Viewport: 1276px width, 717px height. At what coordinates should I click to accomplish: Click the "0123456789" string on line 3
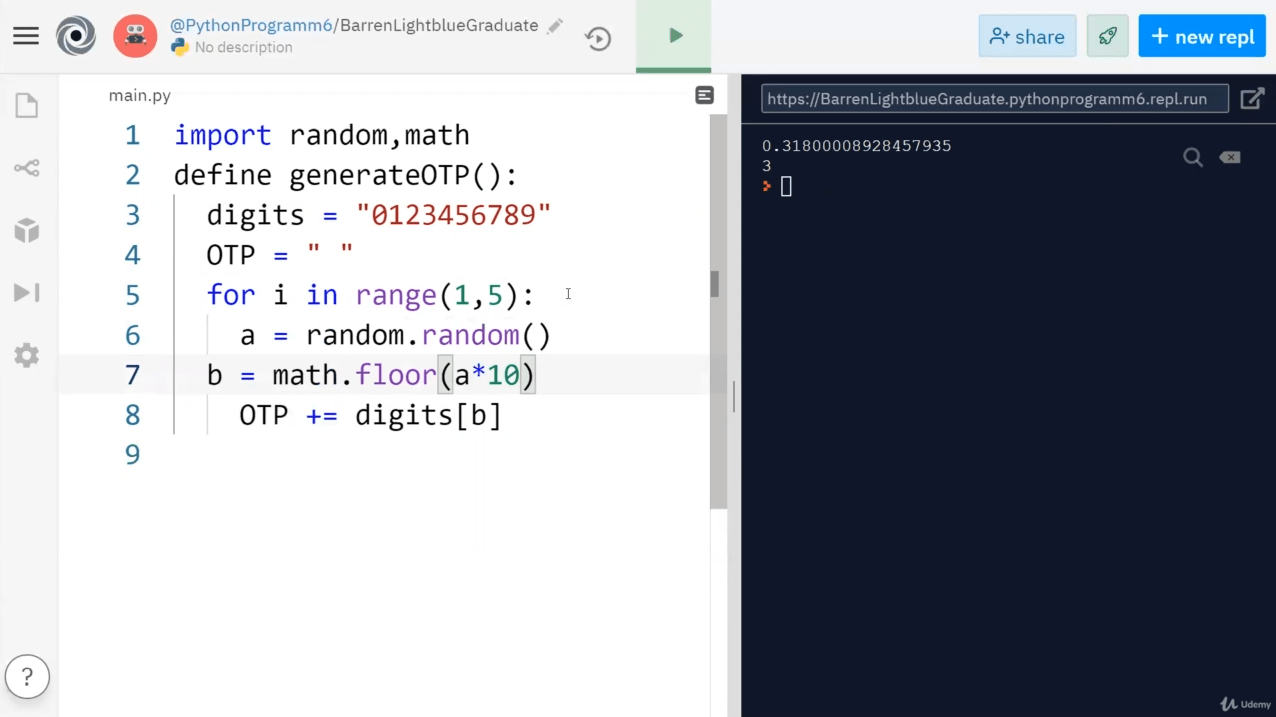pyautogui.click(x=454, y=215)
